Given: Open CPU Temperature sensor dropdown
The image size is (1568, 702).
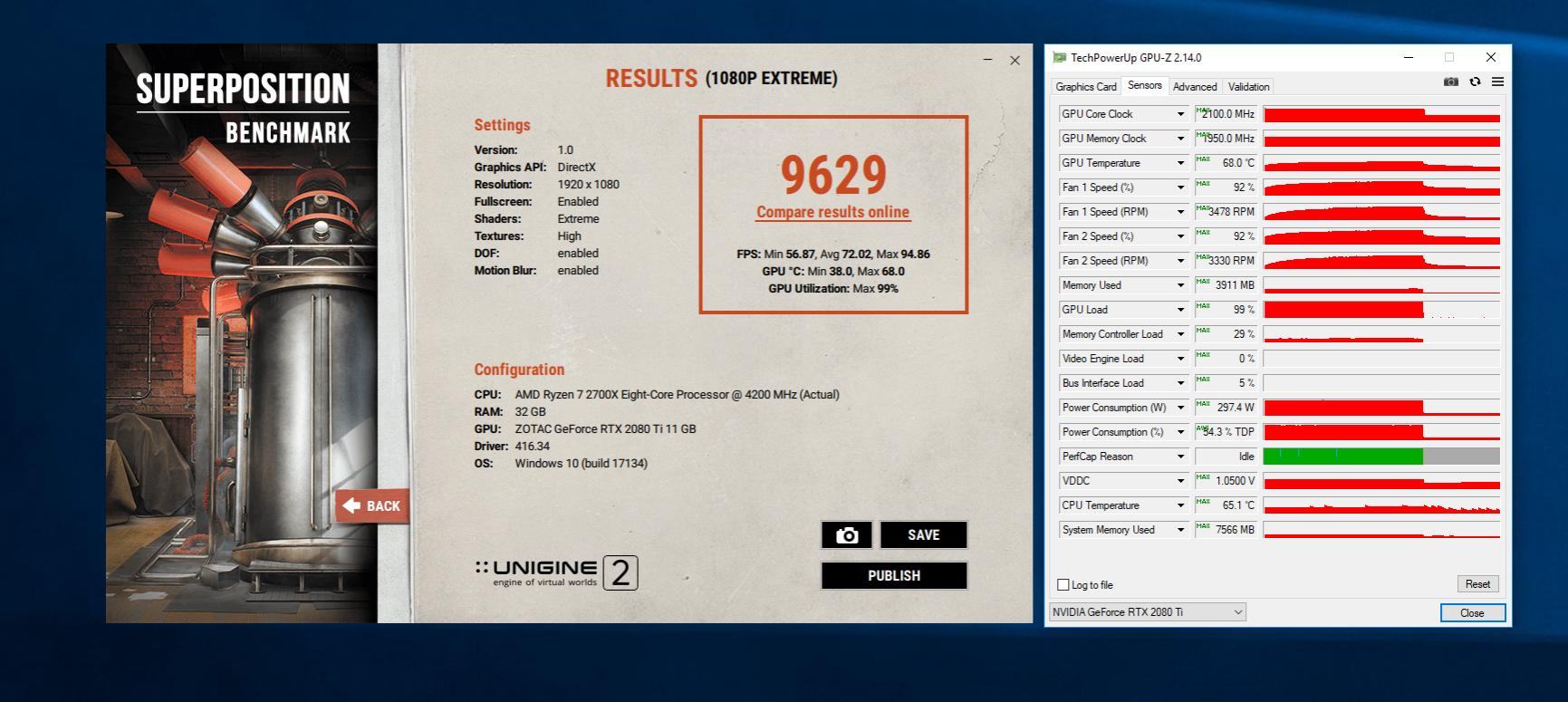Looking at the screenshot, I should (1180, 505).
